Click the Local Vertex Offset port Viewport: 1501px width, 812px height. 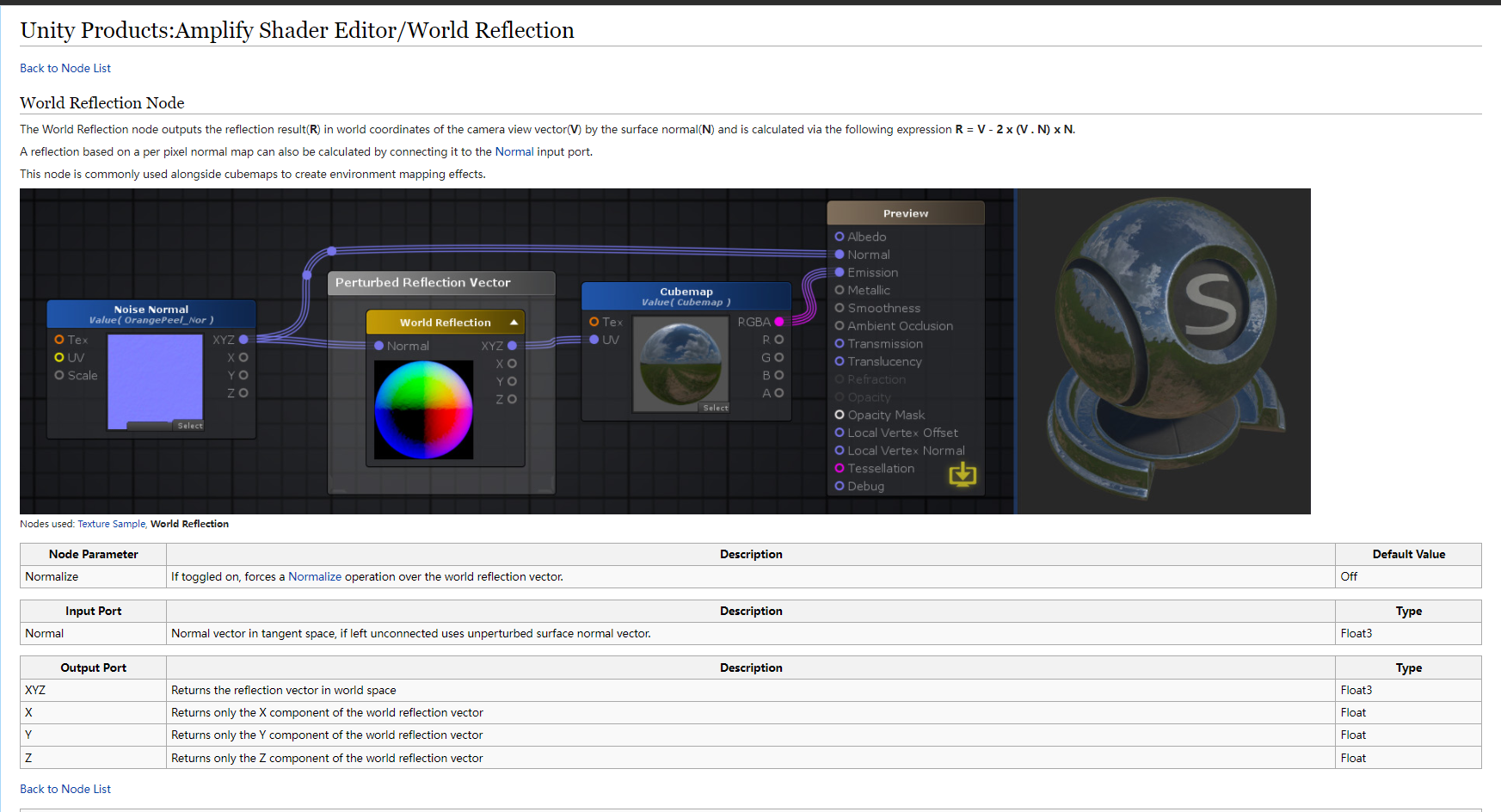pos(840,433)
